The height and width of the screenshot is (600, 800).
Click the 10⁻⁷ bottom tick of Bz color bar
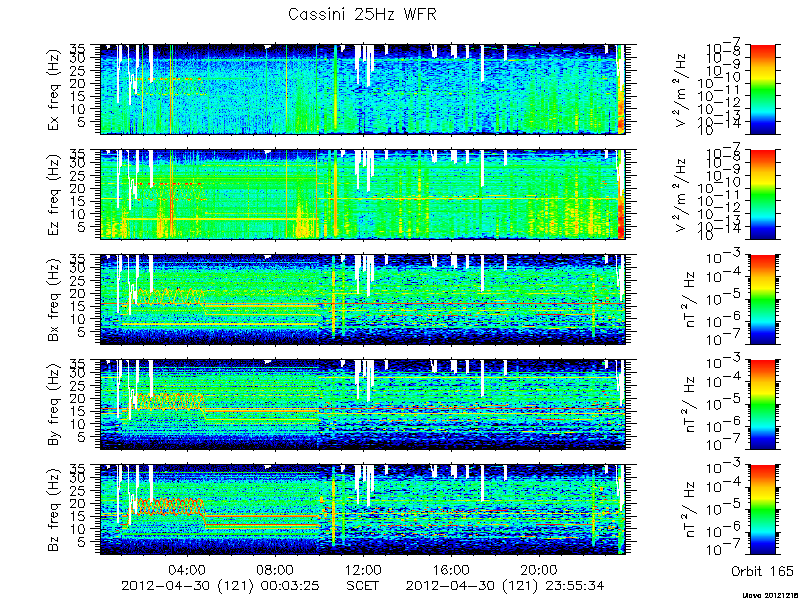coord(724,549)
